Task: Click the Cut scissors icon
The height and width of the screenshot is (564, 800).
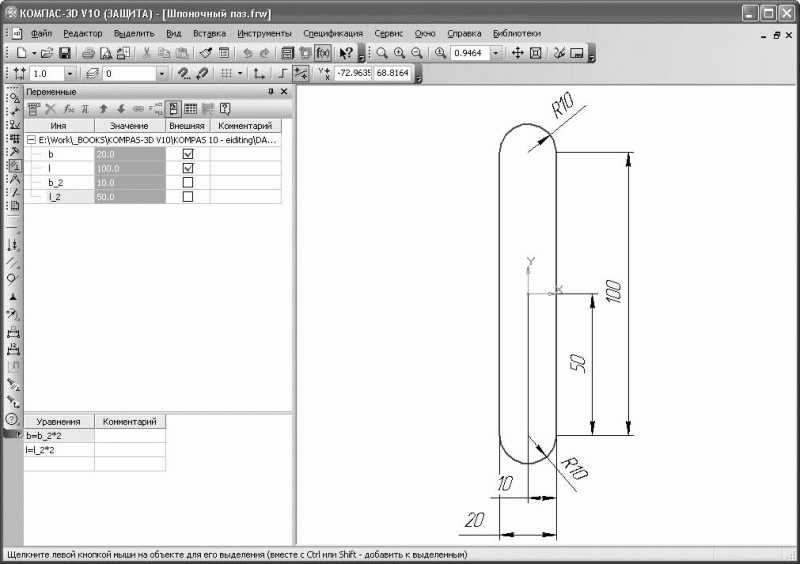Action: (x=146, y=53)
